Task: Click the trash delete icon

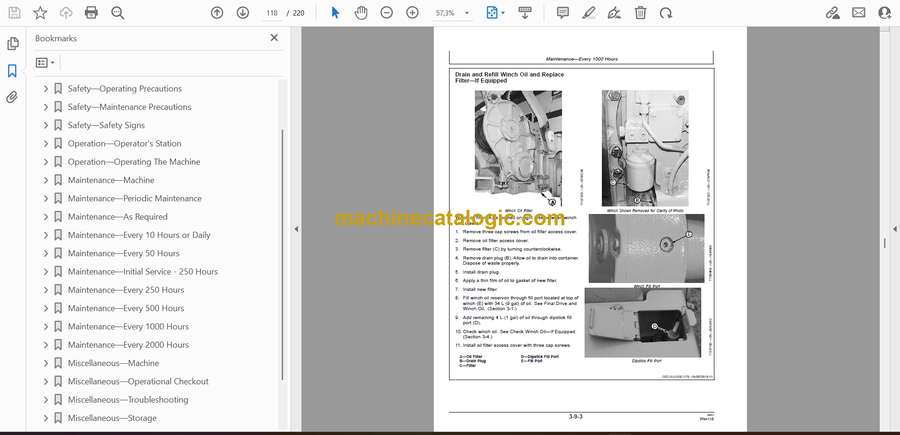Action: coord(640,13)
